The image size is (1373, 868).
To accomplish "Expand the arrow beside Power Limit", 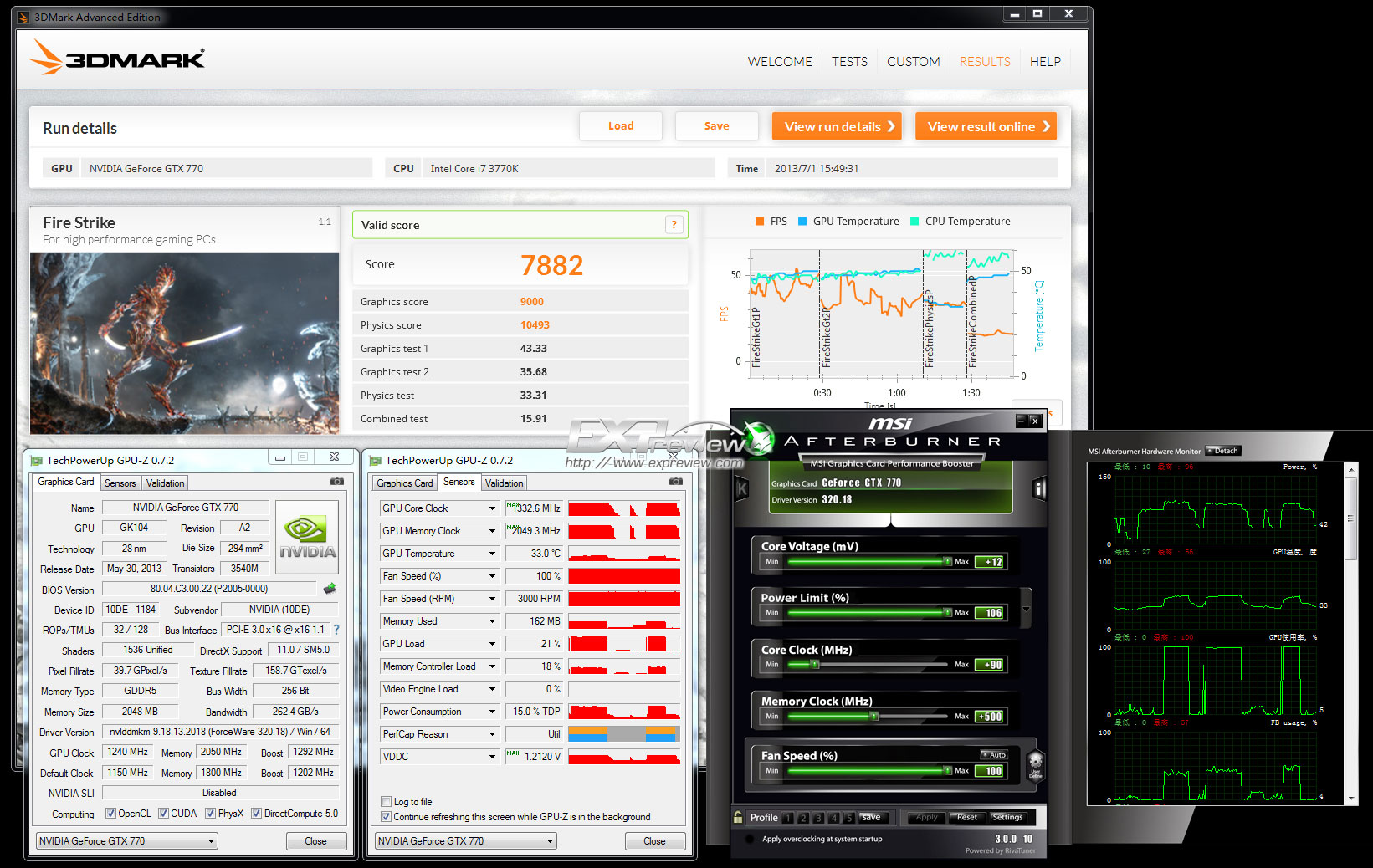I will click(x=1027, y=608).
